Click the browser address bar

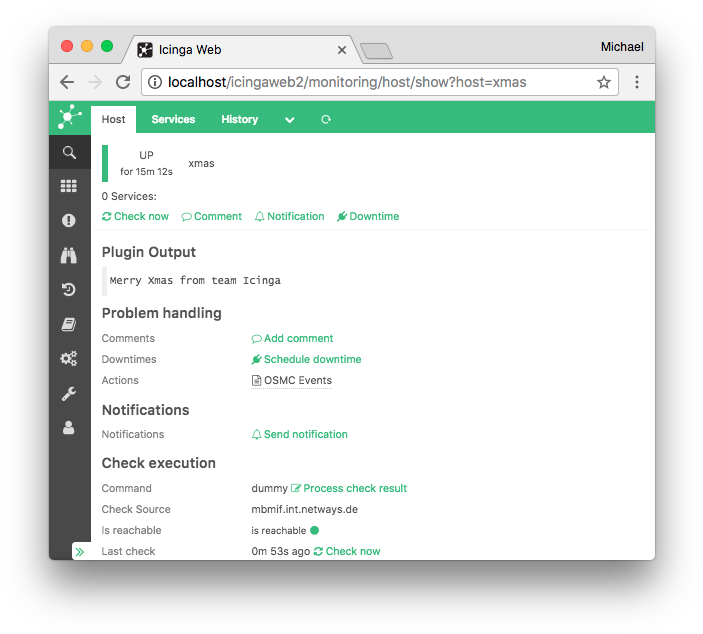coord(370,82)
